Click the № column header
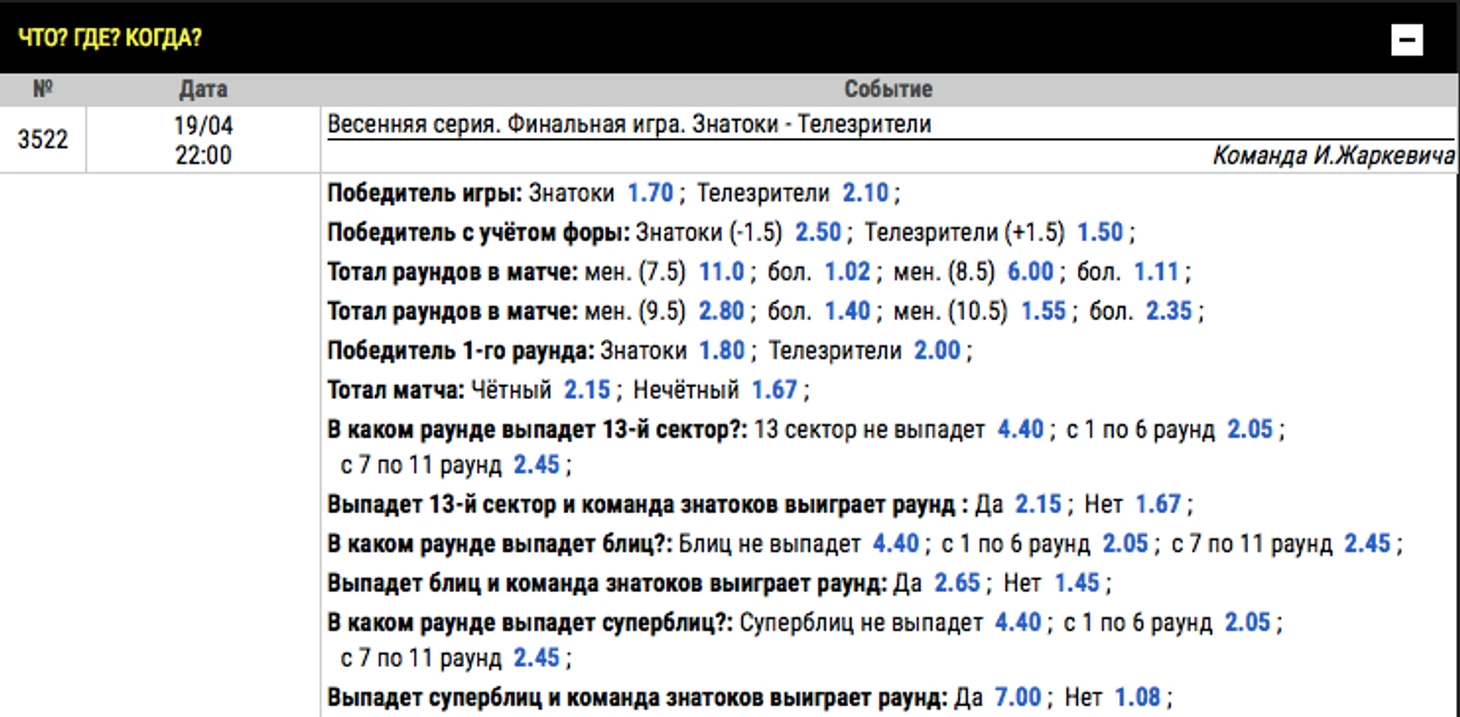Image resolution: width=1460 pixels, height=717 pixels. 43,89
